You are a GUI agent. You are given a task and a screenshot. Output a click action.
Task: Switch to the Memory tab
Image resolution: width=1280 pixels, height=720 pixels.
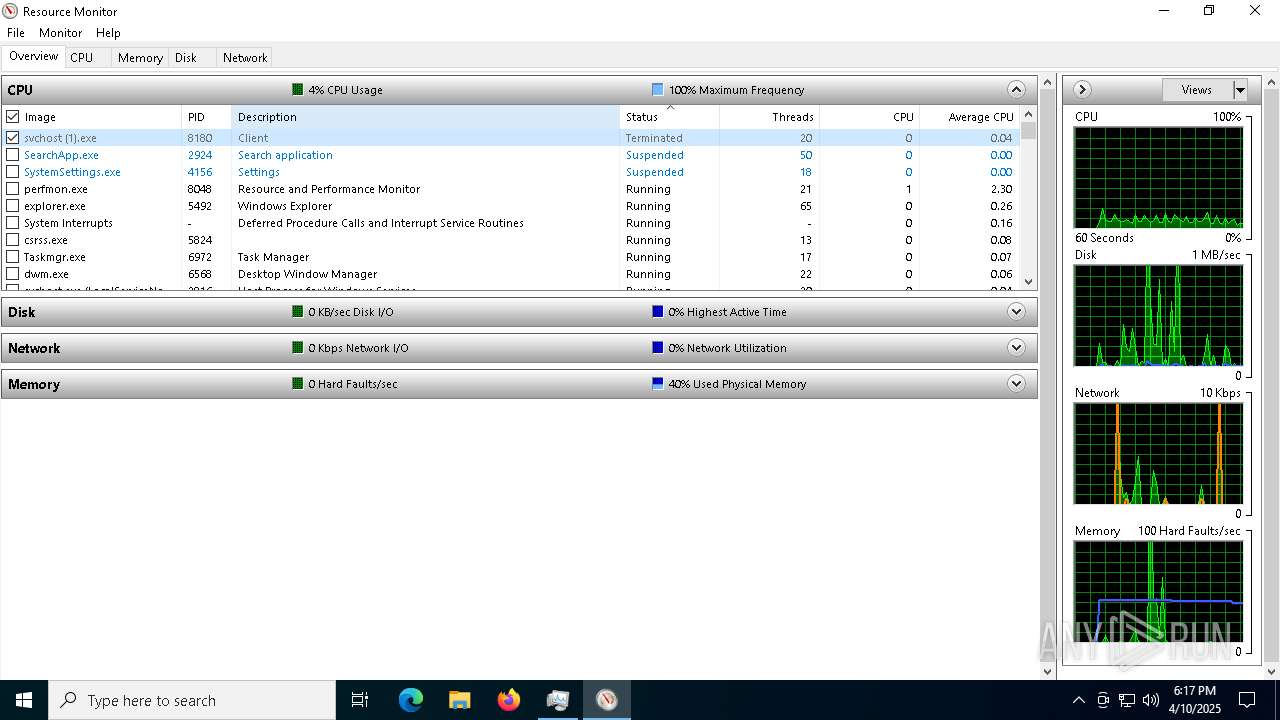140,58
